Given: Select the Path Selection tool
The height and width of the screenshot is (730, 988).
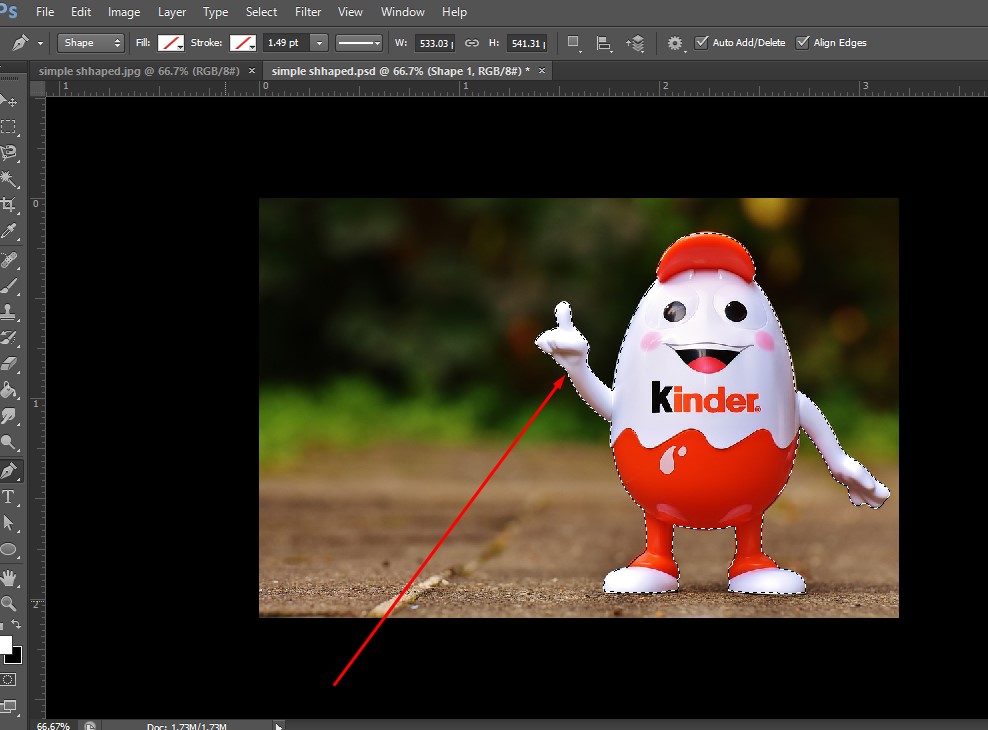Looking at the screenshot, I should [9, 523].
